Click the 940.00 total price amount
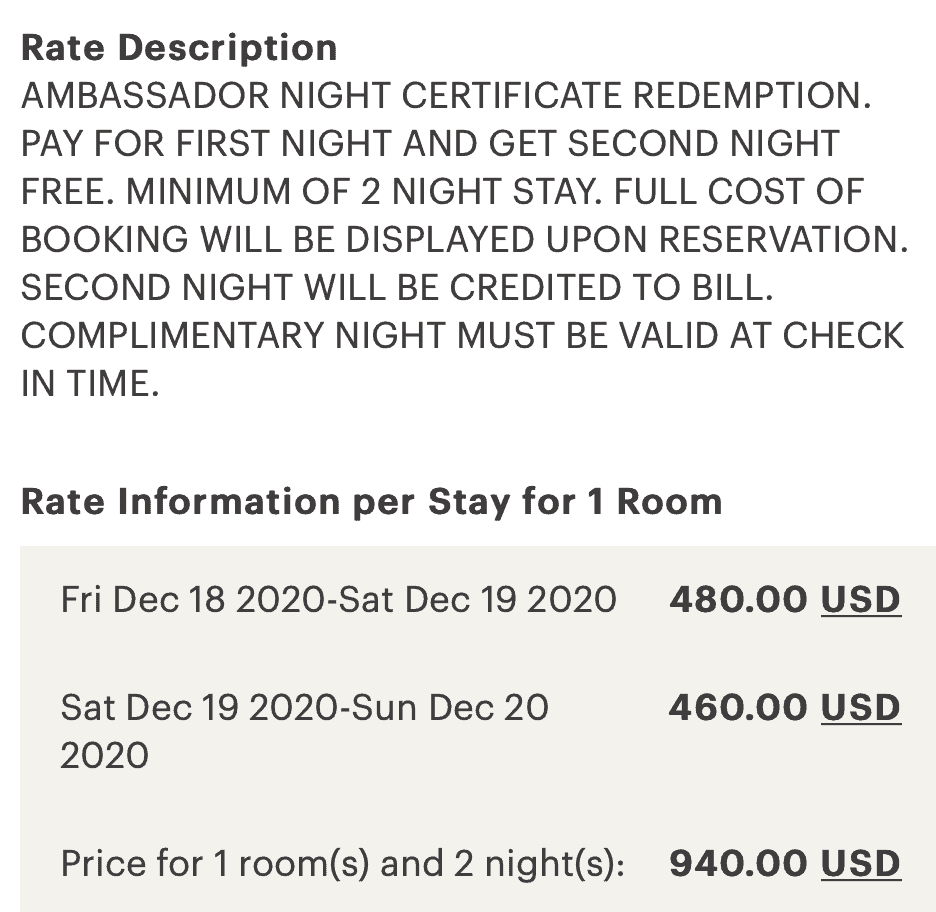The image size is (936, 912). [x=738, y=864]
